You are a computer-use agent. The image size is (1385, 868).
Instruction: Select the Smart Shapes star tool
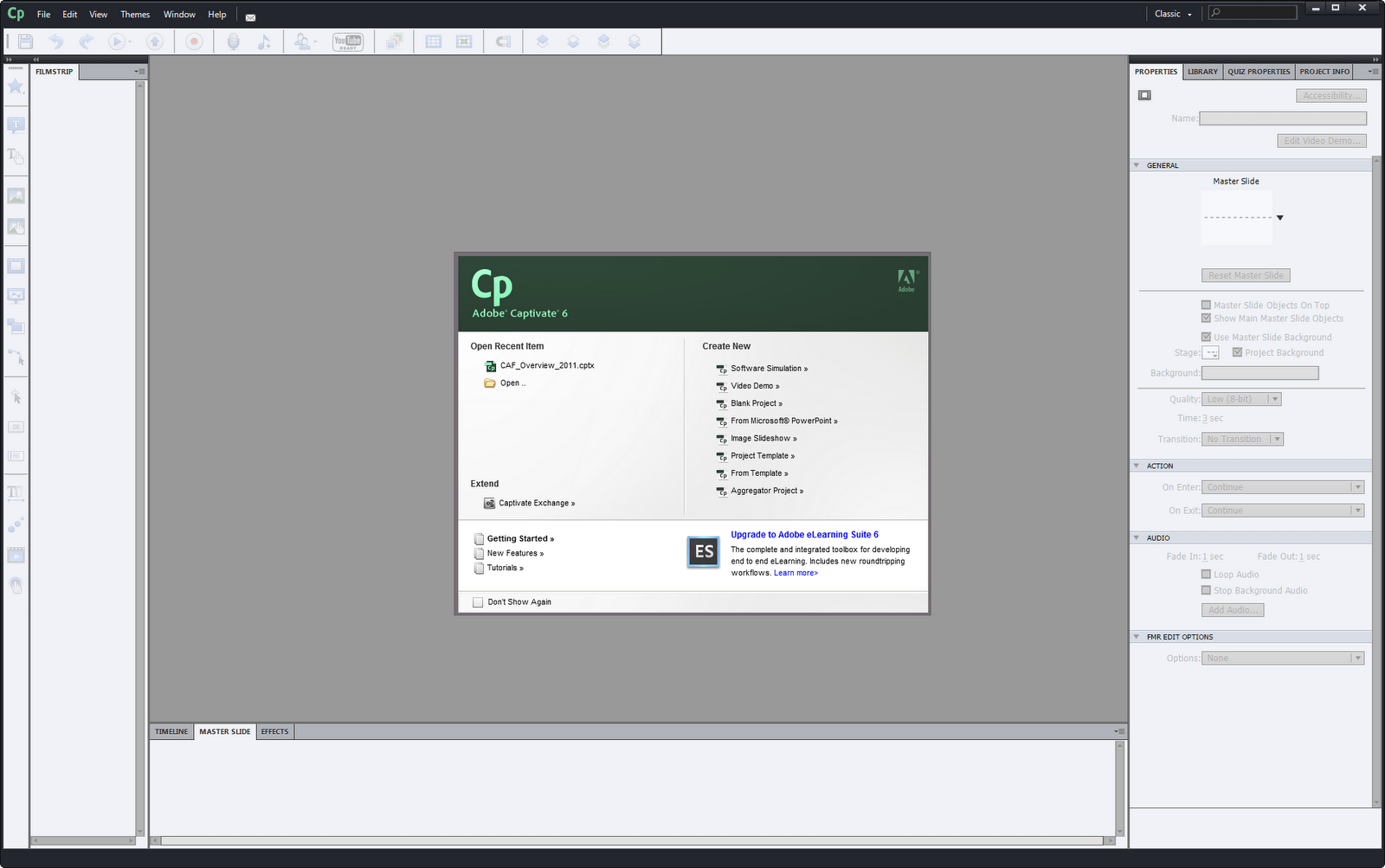(16, 86)
